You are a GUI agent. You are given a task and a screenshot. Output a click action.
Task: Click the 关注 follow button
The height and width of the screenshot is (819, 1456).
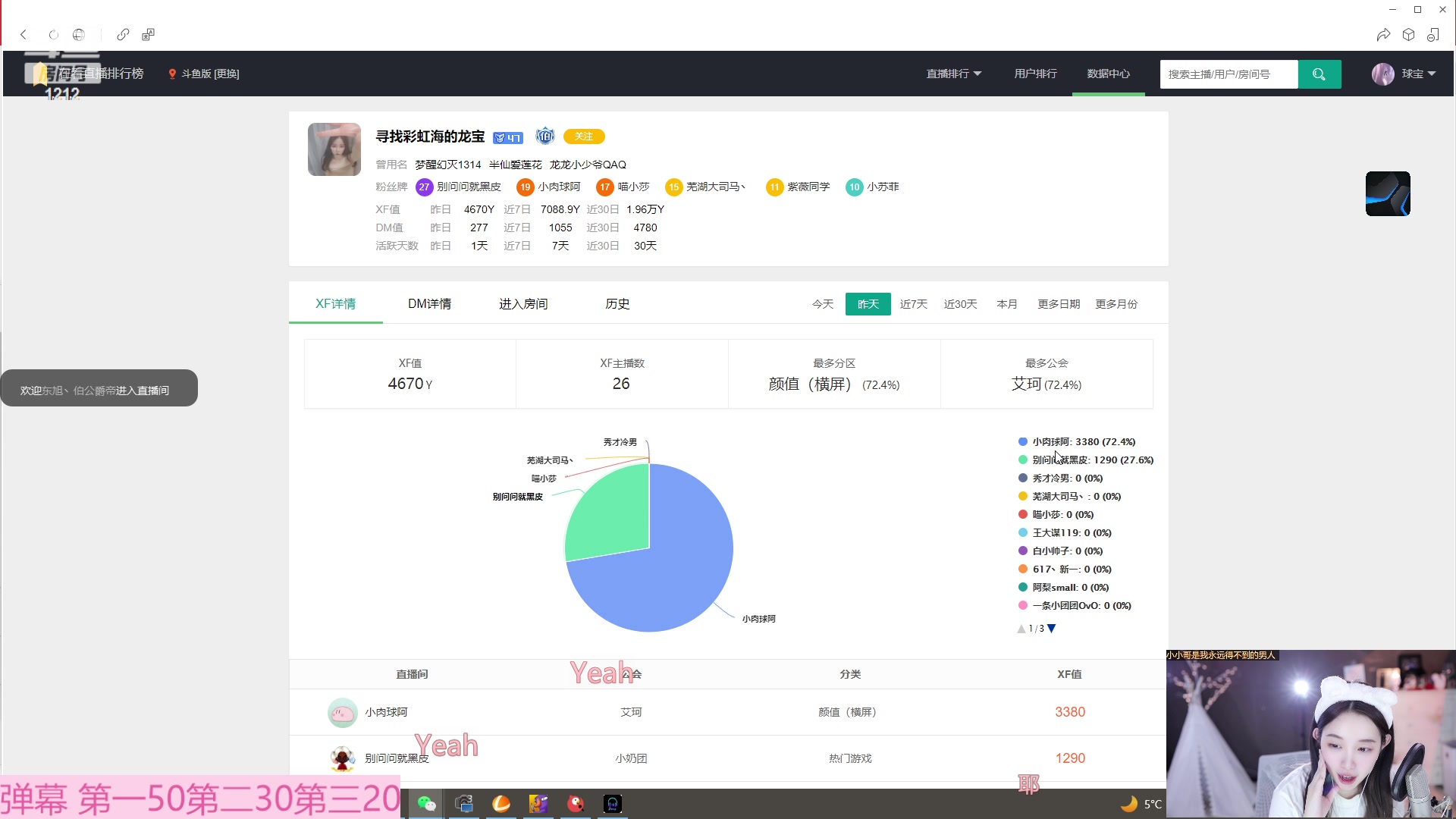point(583,136)
